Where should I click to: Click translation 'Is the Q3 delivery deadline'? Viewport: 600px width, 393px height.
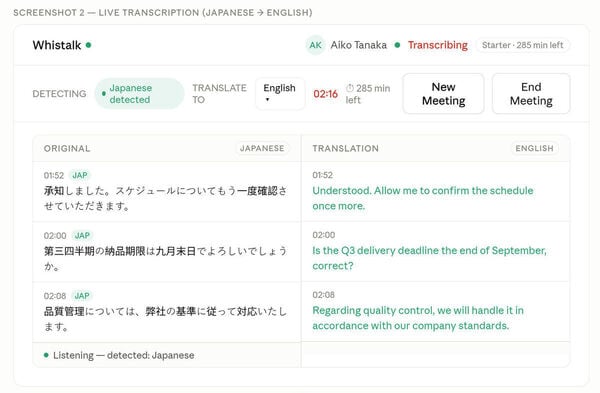click(429, 258)
